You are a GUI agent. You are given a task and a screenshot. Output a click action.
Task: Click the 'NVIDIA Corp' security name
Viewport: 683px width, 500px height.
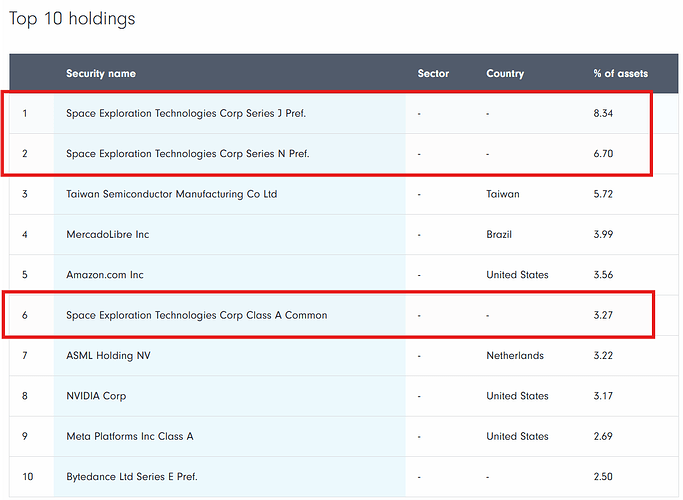pos(96,396)
